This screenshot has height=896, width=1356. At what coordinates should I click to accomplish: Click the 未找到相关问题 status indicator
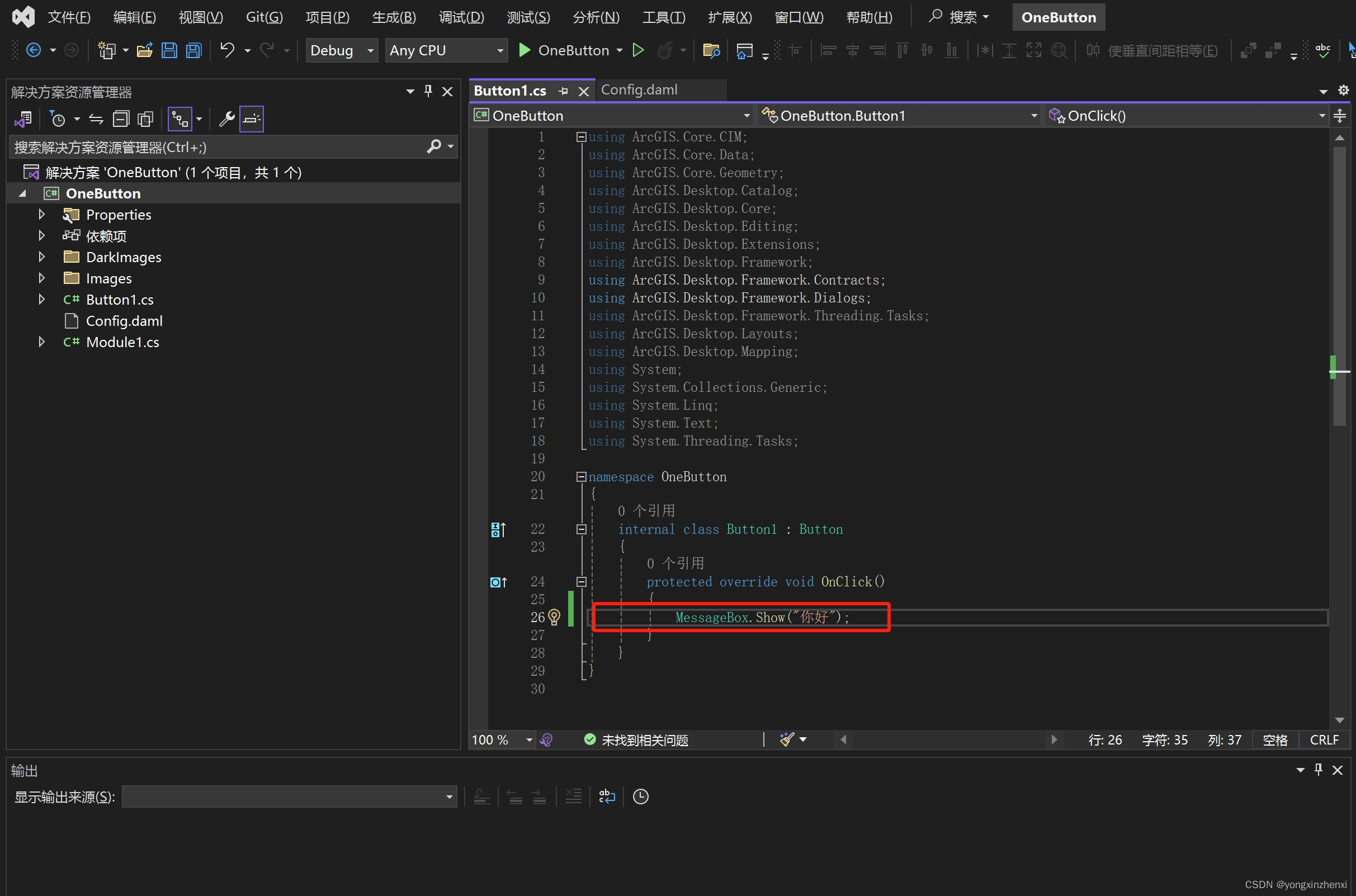(636, 740)
